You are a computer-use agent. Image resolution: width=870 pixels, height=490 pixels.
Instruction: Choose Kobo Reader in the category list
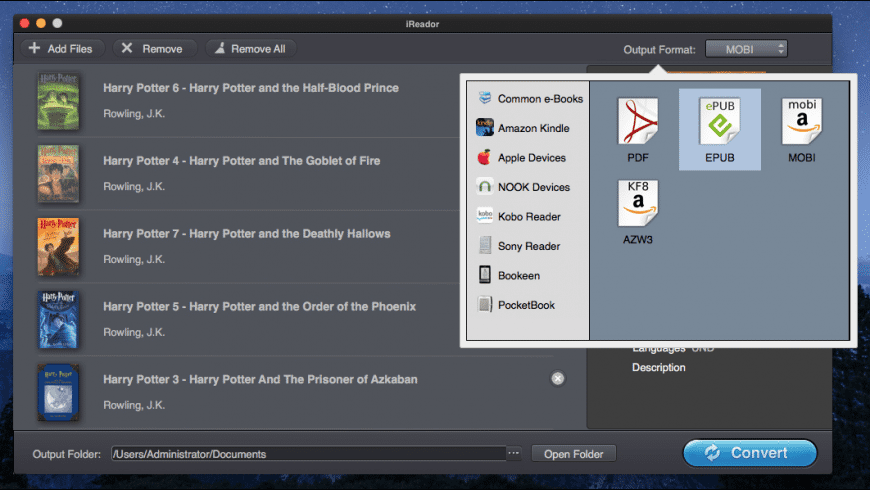[528, 216]
